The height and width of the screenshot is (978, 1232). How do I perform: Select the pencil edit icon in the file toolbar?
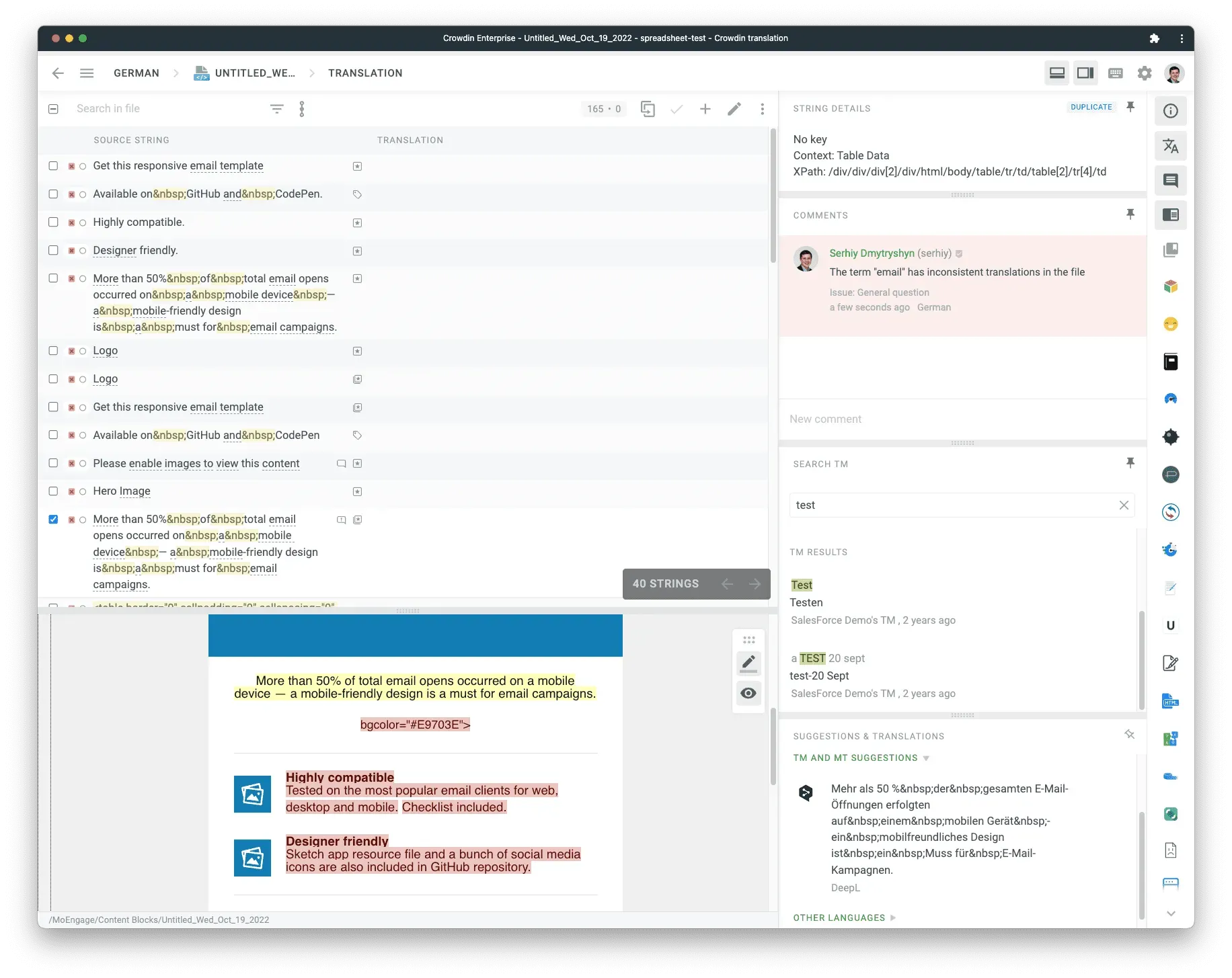734,108
